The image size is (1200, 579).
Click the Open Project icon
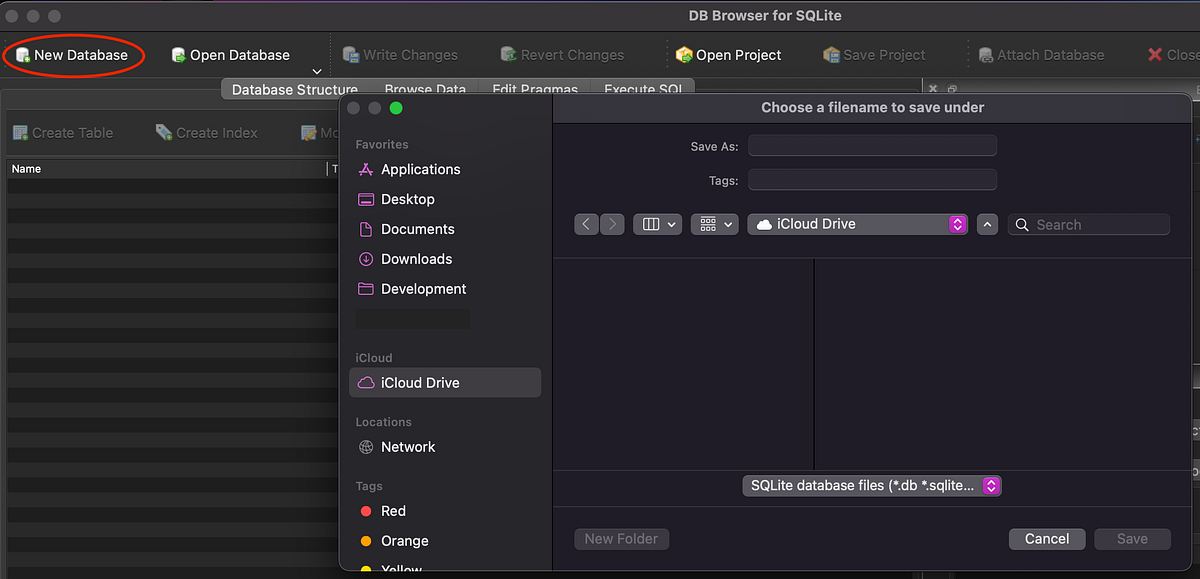[x=684, y=54]
